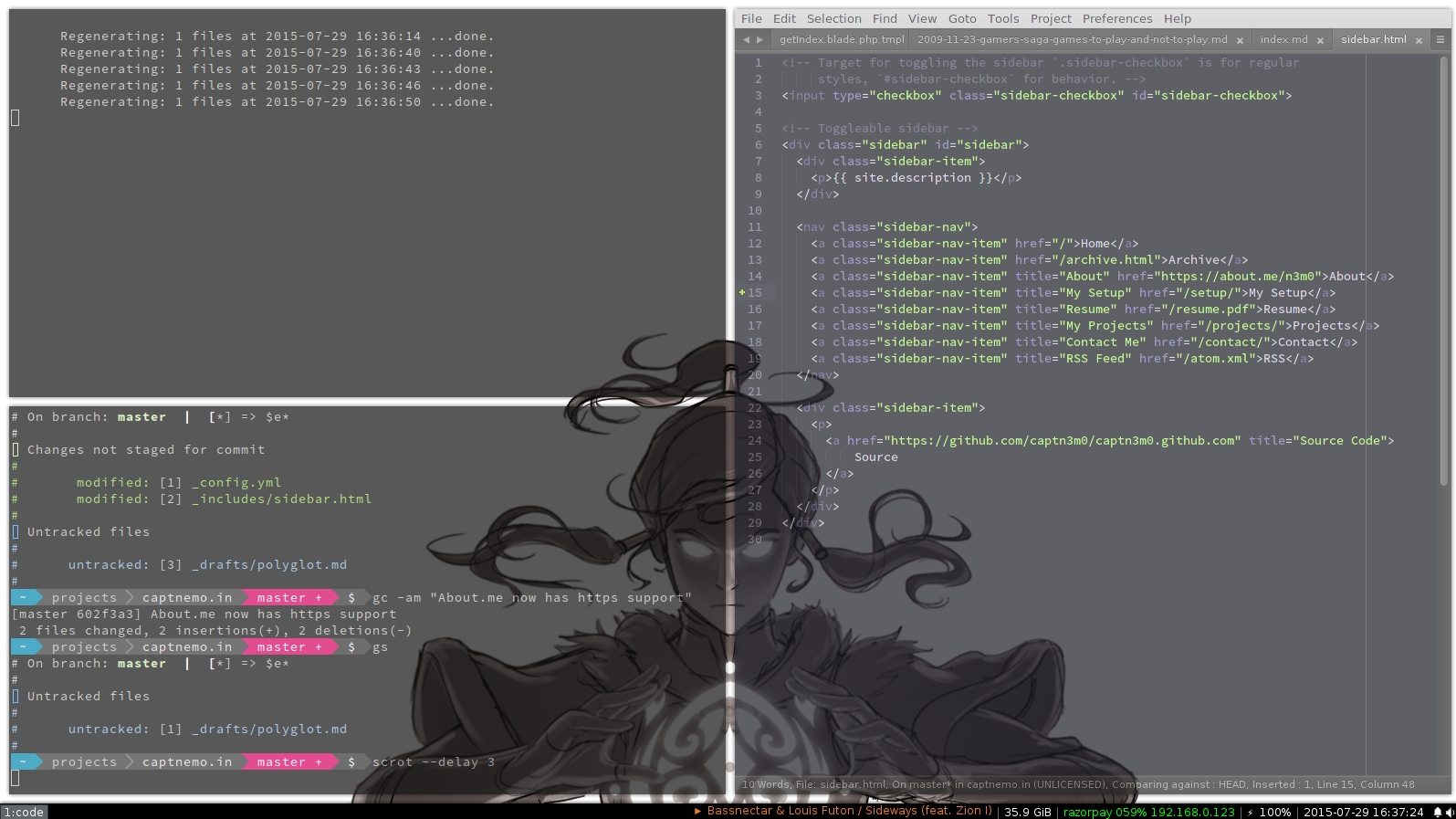Close the gamers-saga-games markdown tab

1240,40
